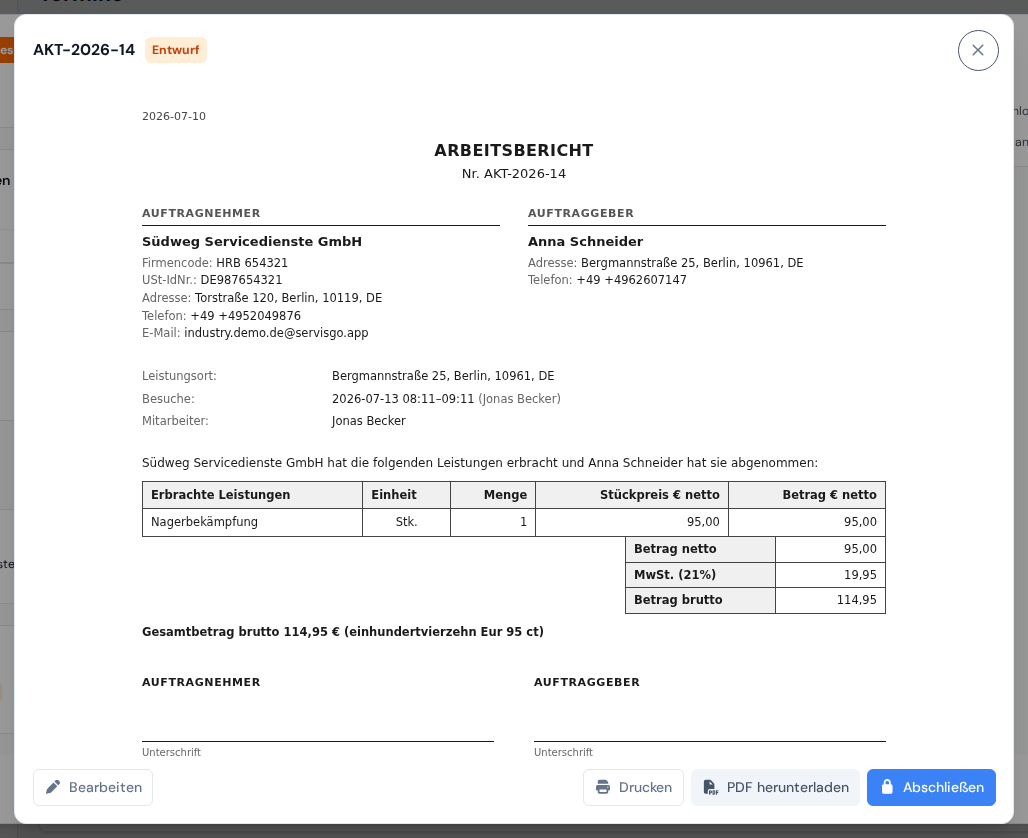This screenshot has width=1028, height=838.
Task: Click the Gesamtbetrag brutto summary line
Action: [x=343, y=631]
